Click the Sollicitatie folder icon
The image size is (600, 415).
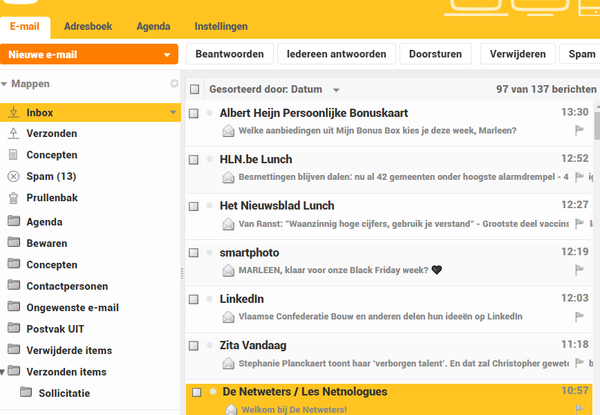(x=26, y=392)
